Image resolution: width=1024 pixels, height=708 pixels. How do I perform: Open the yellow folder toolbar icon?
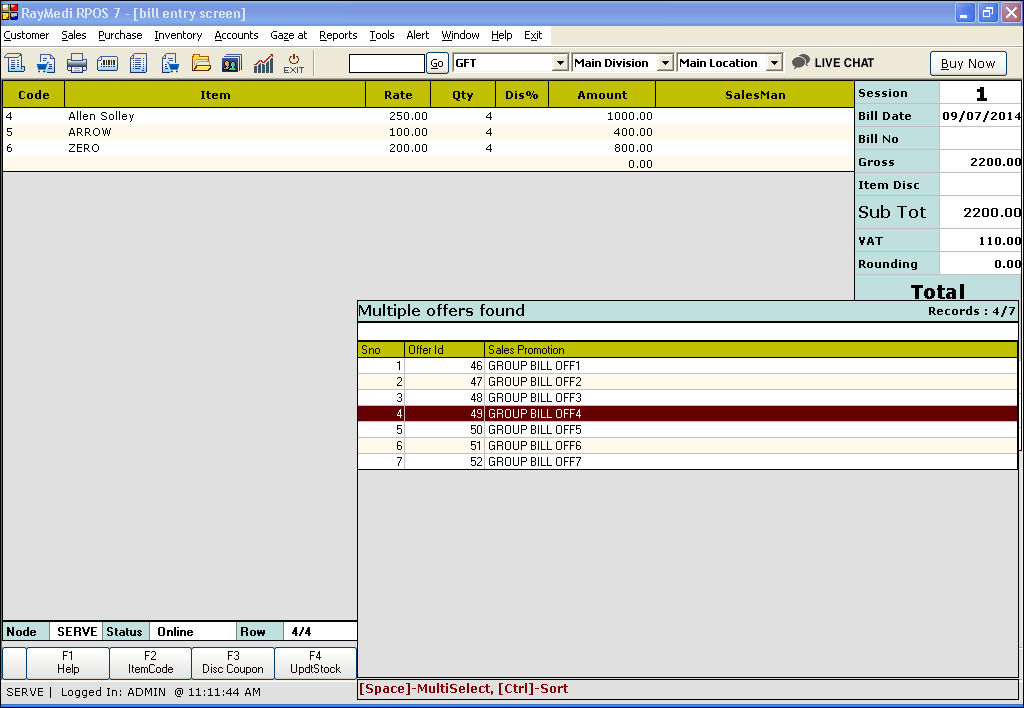click(x=201, y=63)
